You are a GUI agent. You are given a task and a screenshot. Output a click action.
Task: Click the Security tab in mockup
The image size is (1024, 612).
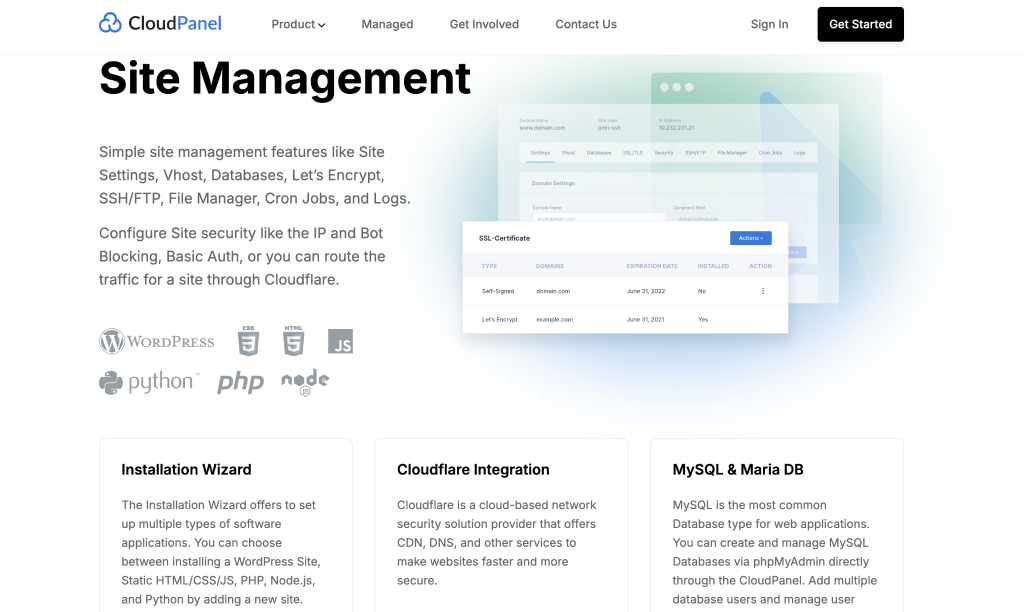point(664,153)
